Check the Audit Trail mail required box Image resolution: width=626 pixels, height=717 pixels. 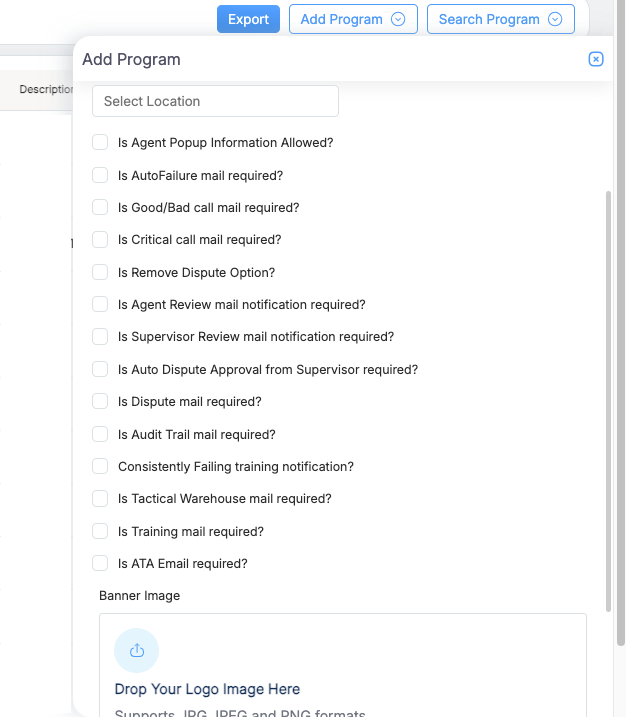pyautogui.click(x=100, y=434)
